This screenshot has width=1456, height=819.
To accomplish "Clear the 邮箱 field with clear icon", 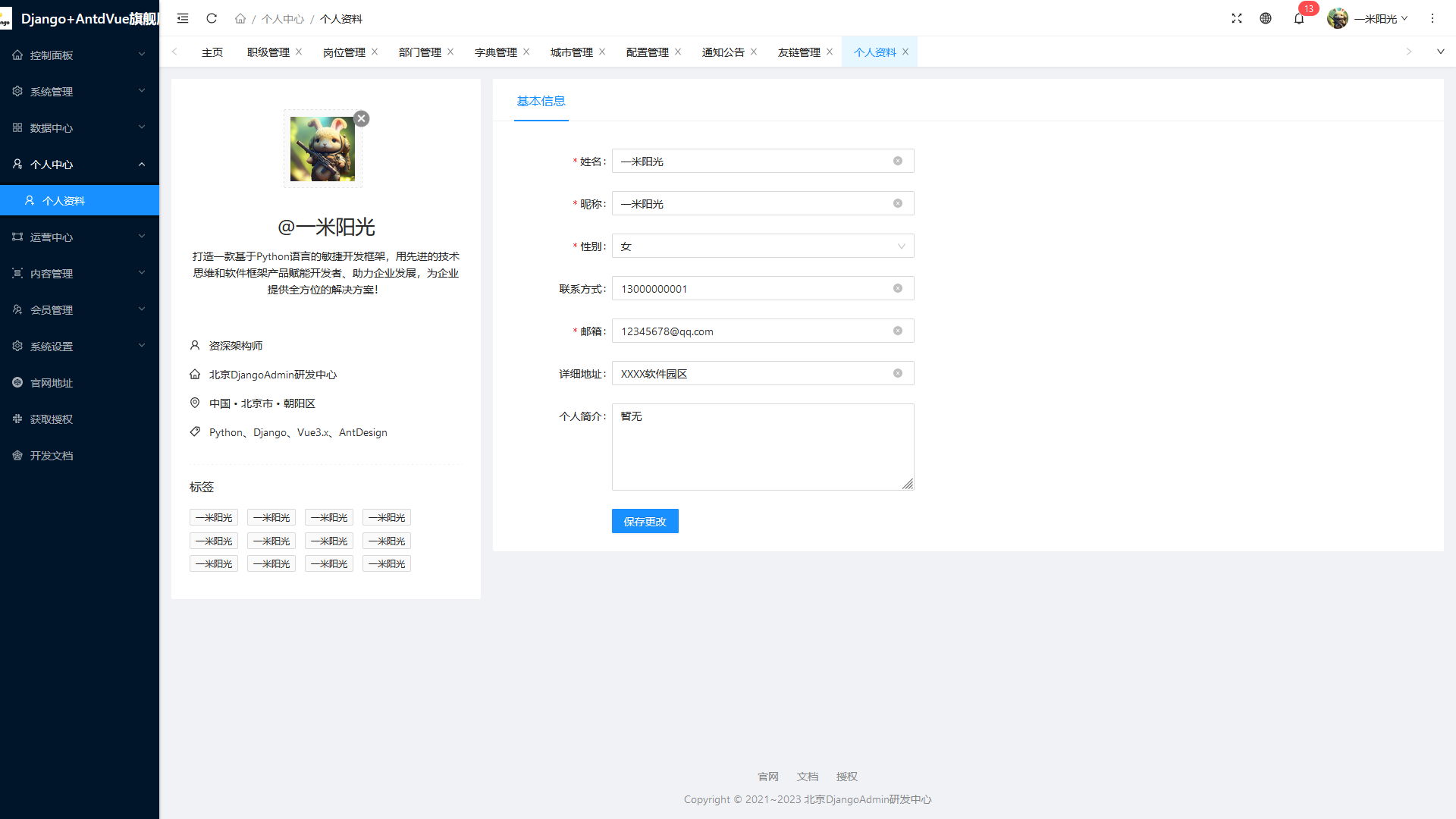I will (898, 331).
